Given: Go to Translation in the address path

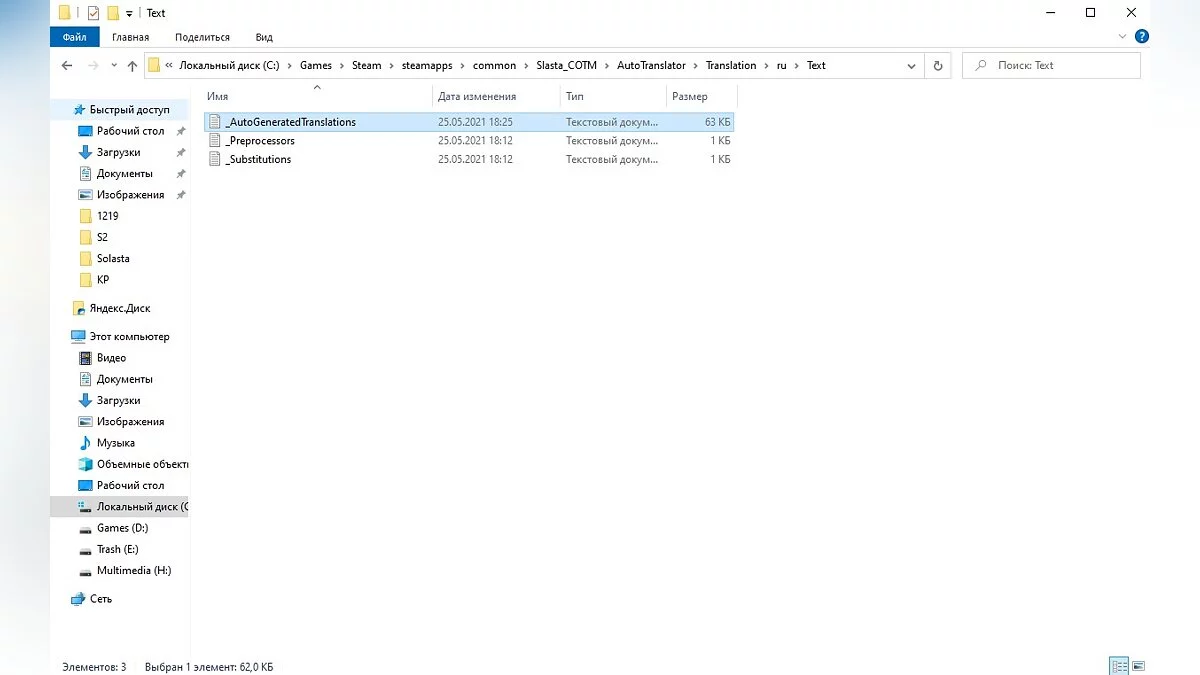Looking at the screenshot, I should point(730,65).
